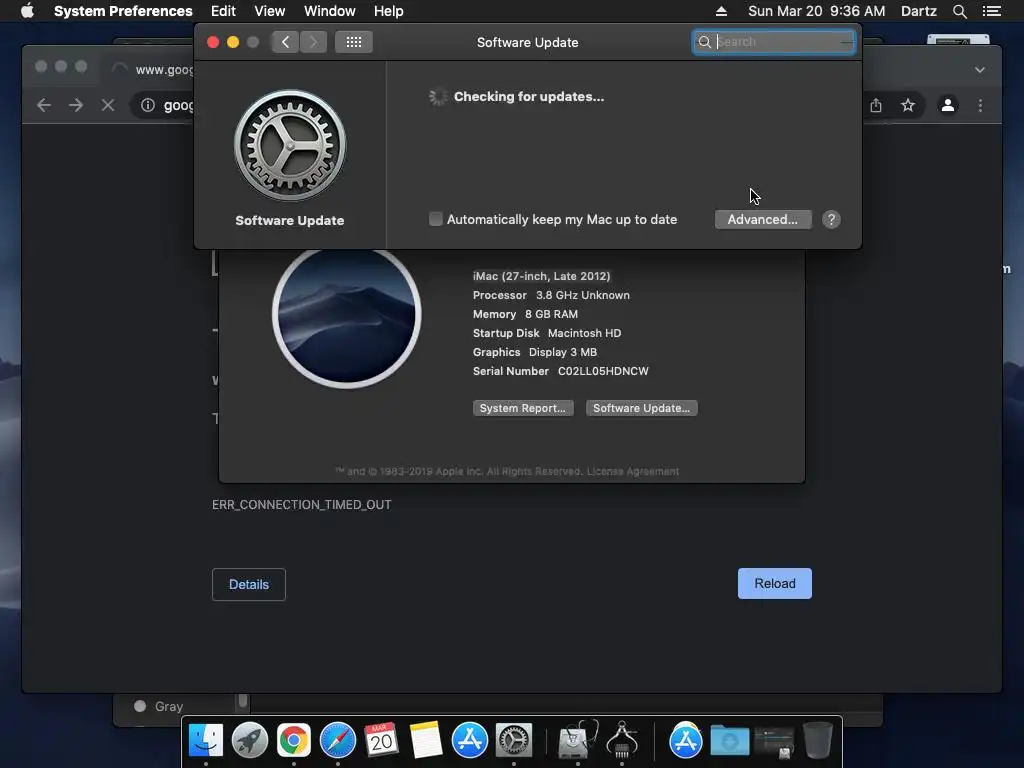The height and width of the screenshot is (768, 1024).
Task: Click the Advanced... button
Action: click(763, 219)
